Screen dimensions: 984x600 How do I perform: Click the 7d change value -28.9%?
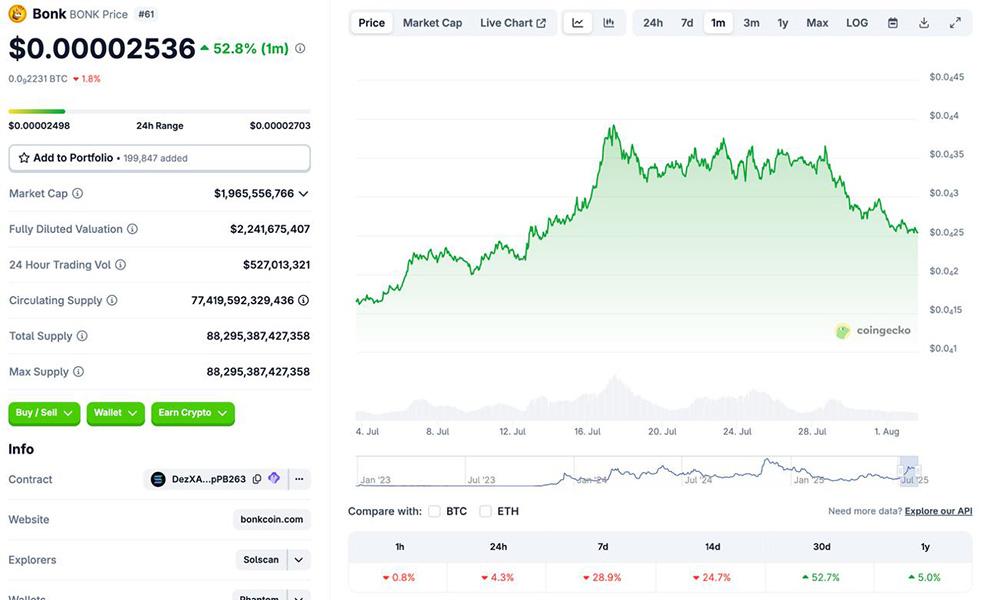602,577
